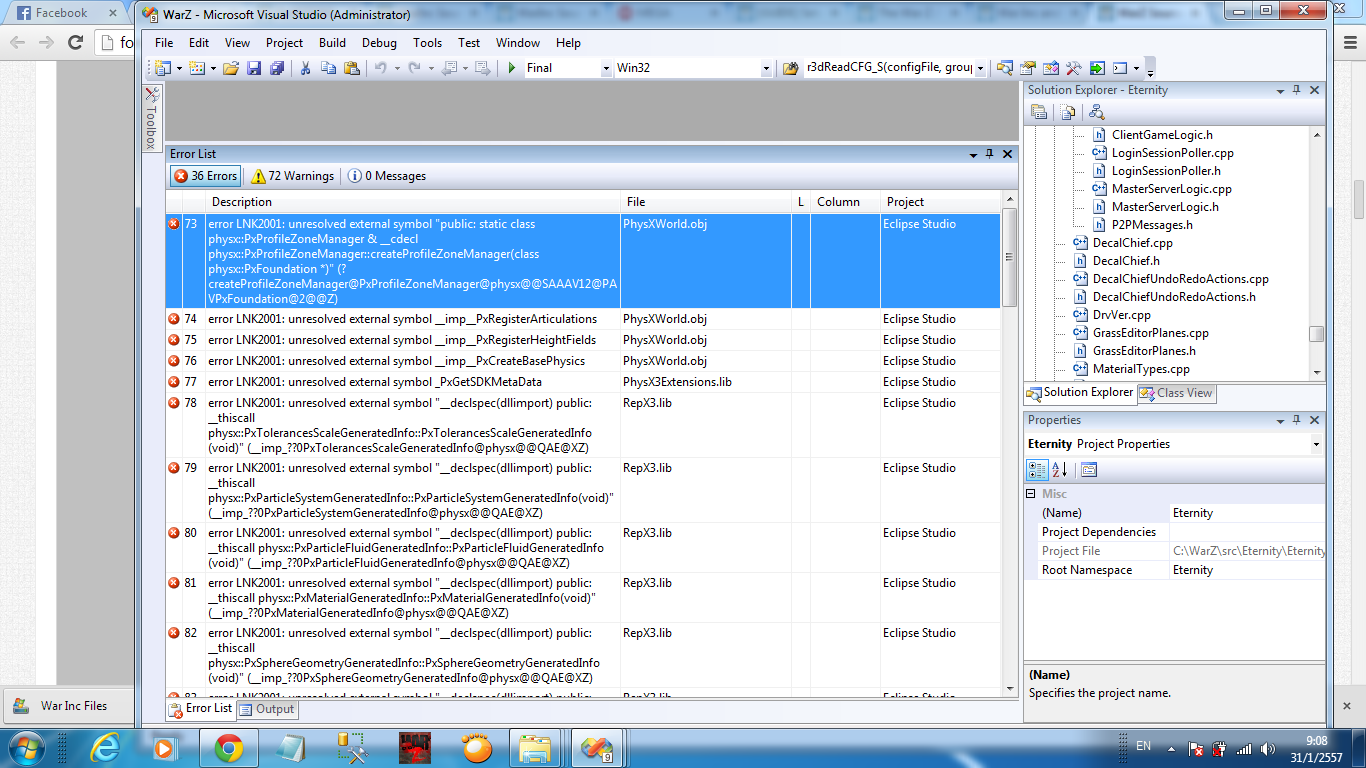Image resolution: width=1366 pixels, height=768 pixels.
Task: Open the Undo history dropdown arrow
Action: tap(397, 68)
